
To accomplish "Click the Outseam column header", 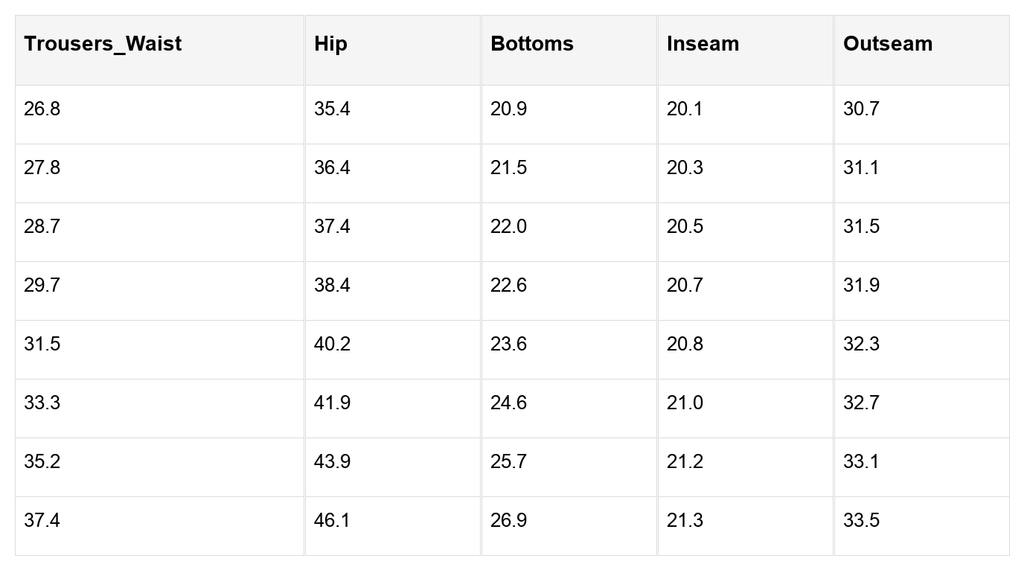I will point(921,50).
